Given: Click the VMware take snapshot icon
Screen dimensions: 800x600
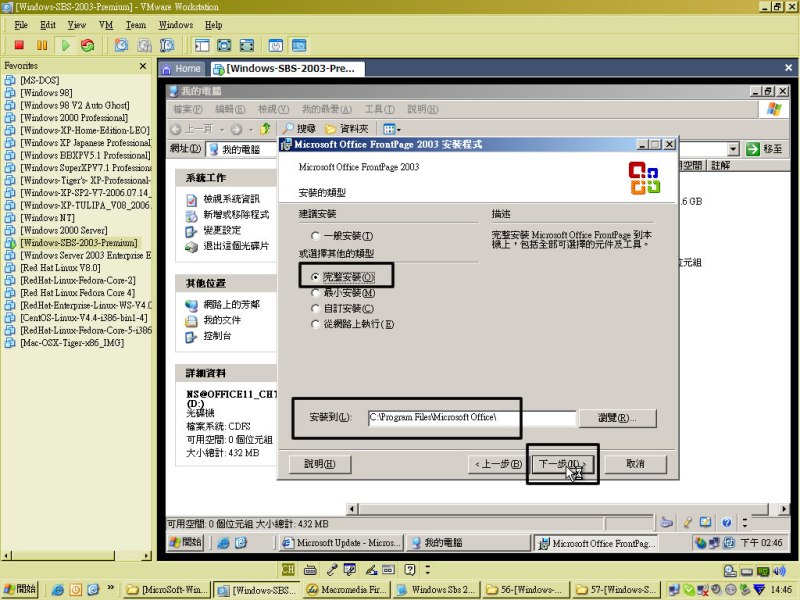Looking at the screenshot, I should click(121, 45).
